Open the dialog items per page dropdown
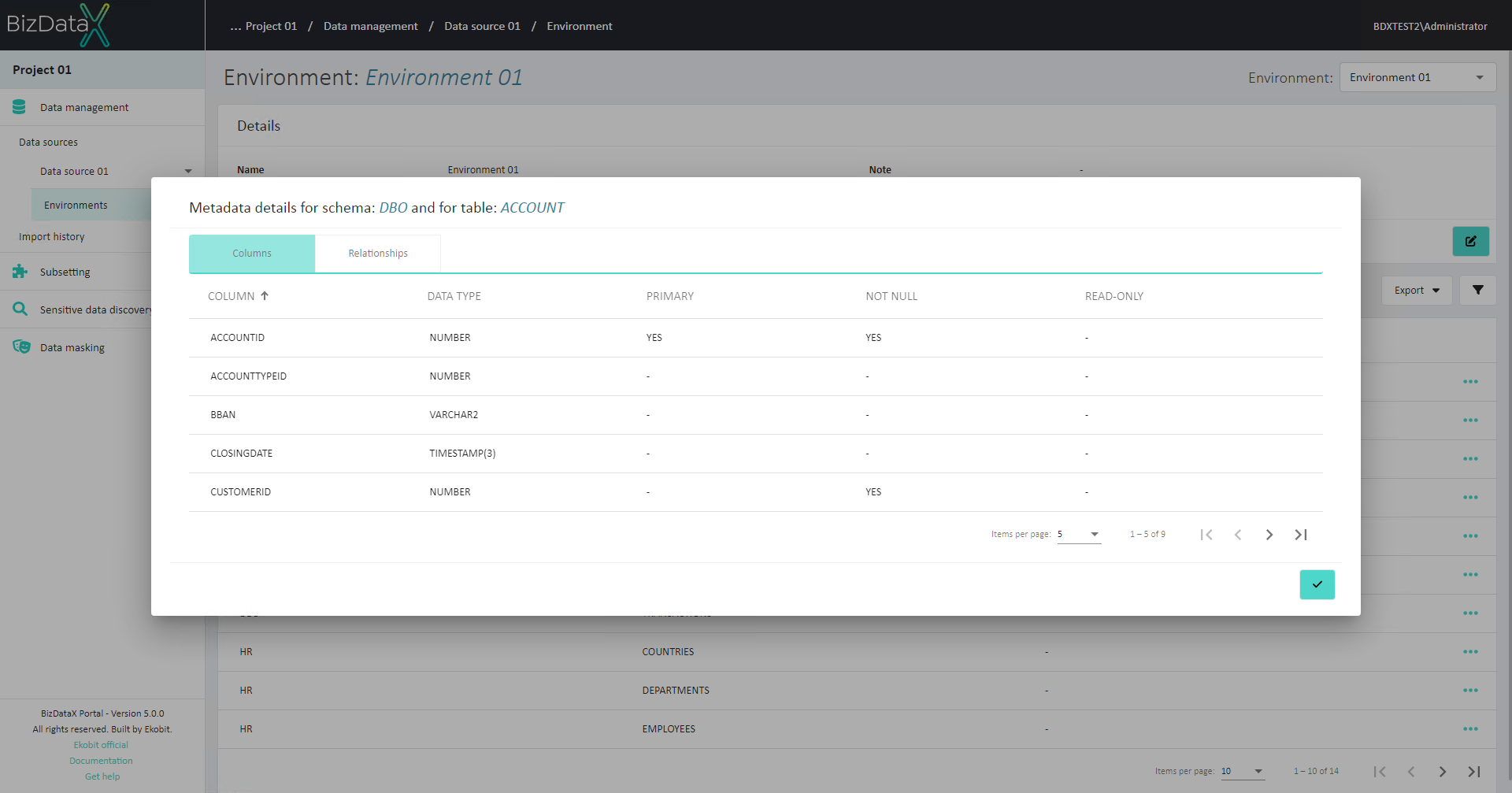 point(1079,535)
